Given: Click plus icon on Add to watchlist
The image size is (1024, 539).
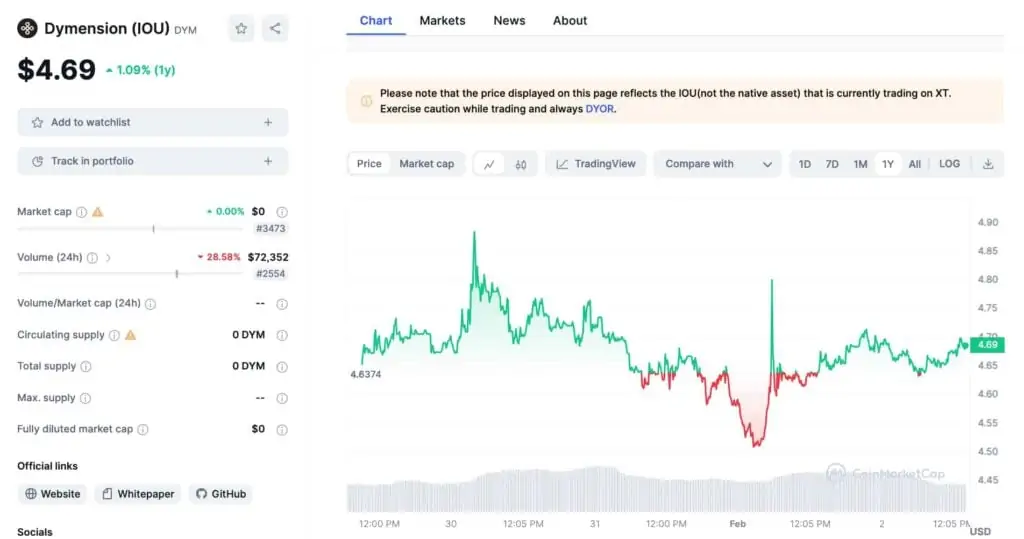Looking at the screenshot, I should (x=268, y=122).
